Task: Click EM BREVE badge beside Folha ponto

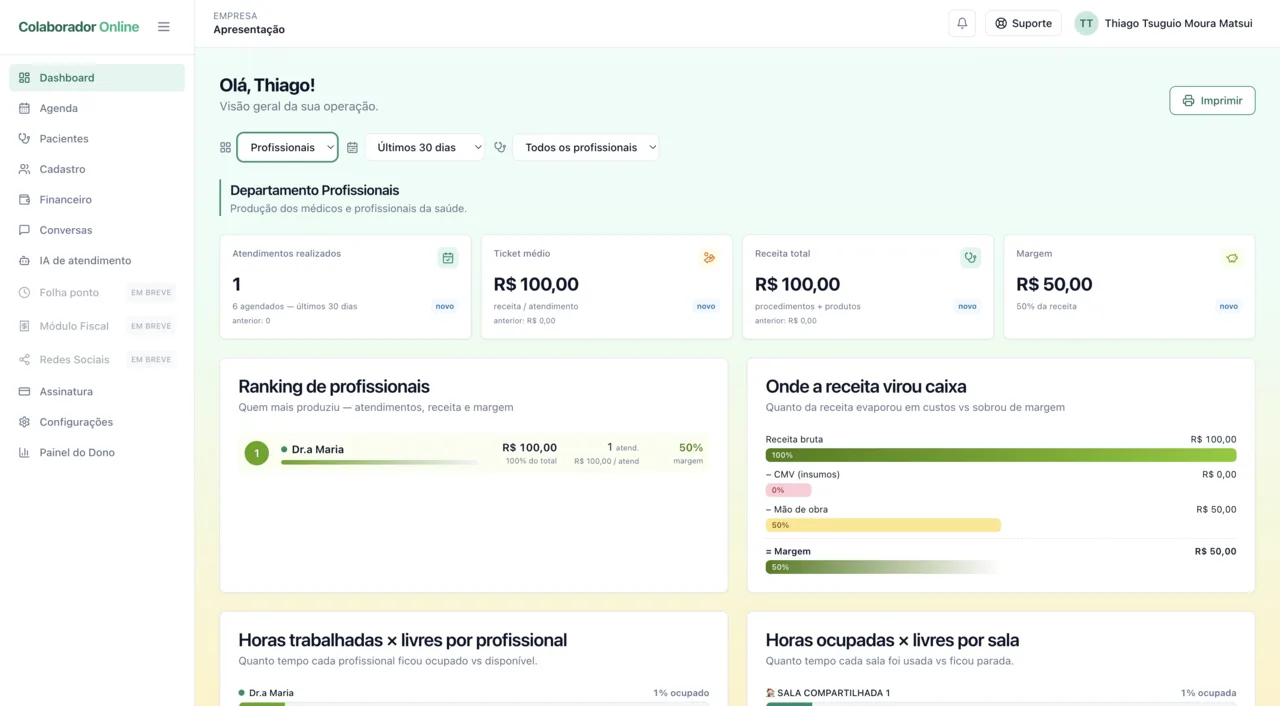Action: coord(151,293)
